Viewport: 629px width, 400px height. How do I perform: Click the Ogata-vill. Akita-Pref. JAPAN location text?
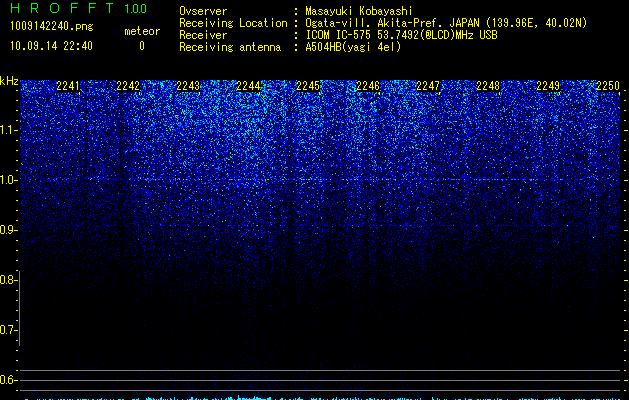tap(446, 23)
